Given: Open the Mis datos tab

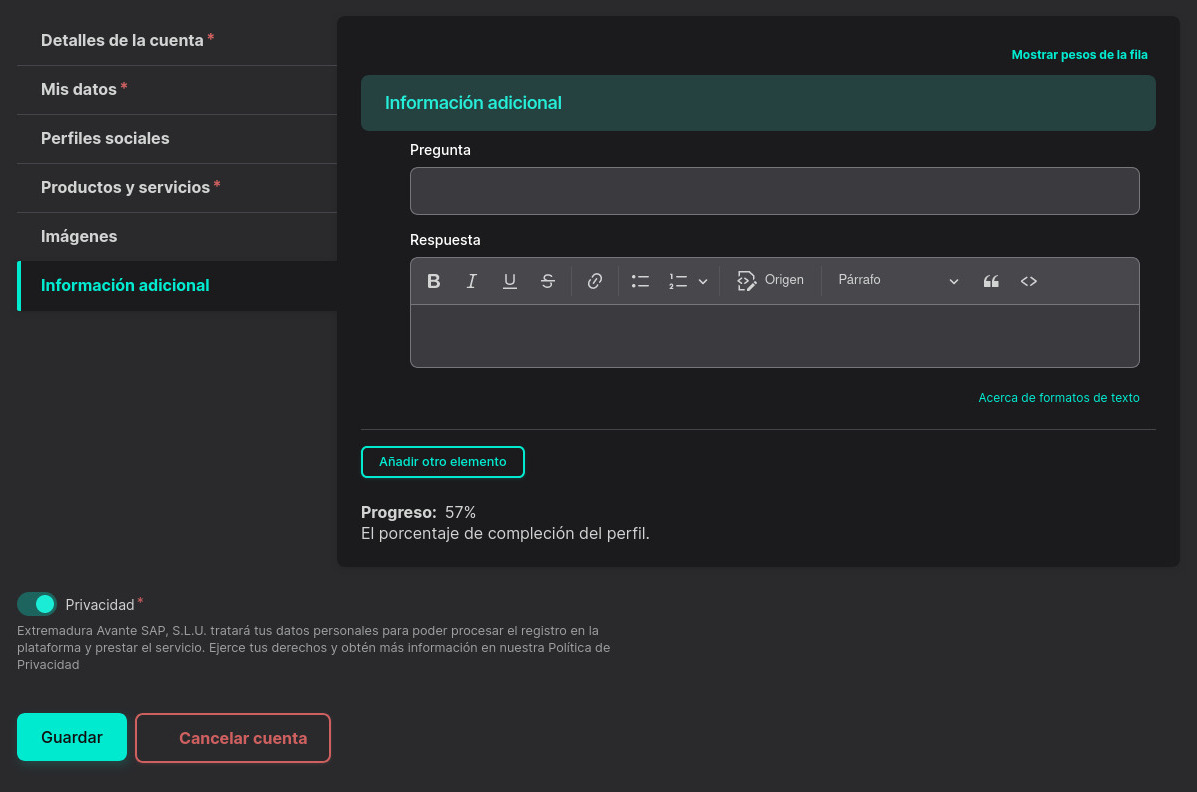Looking at the screenshot, I should coord(79,90).
